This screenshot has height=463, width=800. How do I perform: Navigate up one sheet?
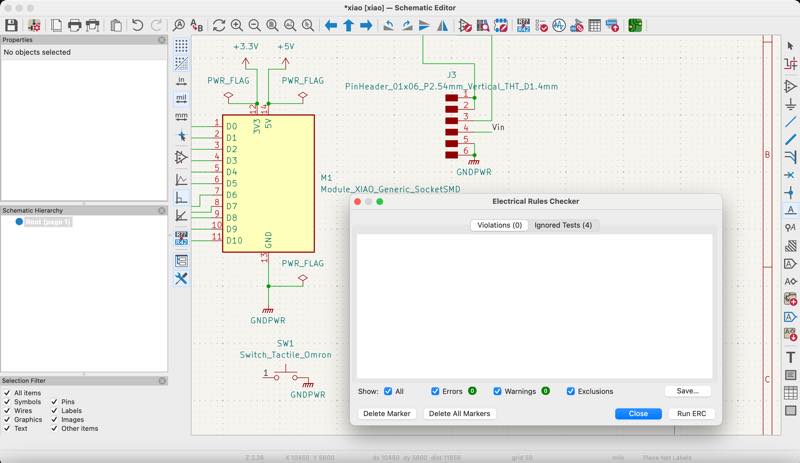(x=348, y=25)
